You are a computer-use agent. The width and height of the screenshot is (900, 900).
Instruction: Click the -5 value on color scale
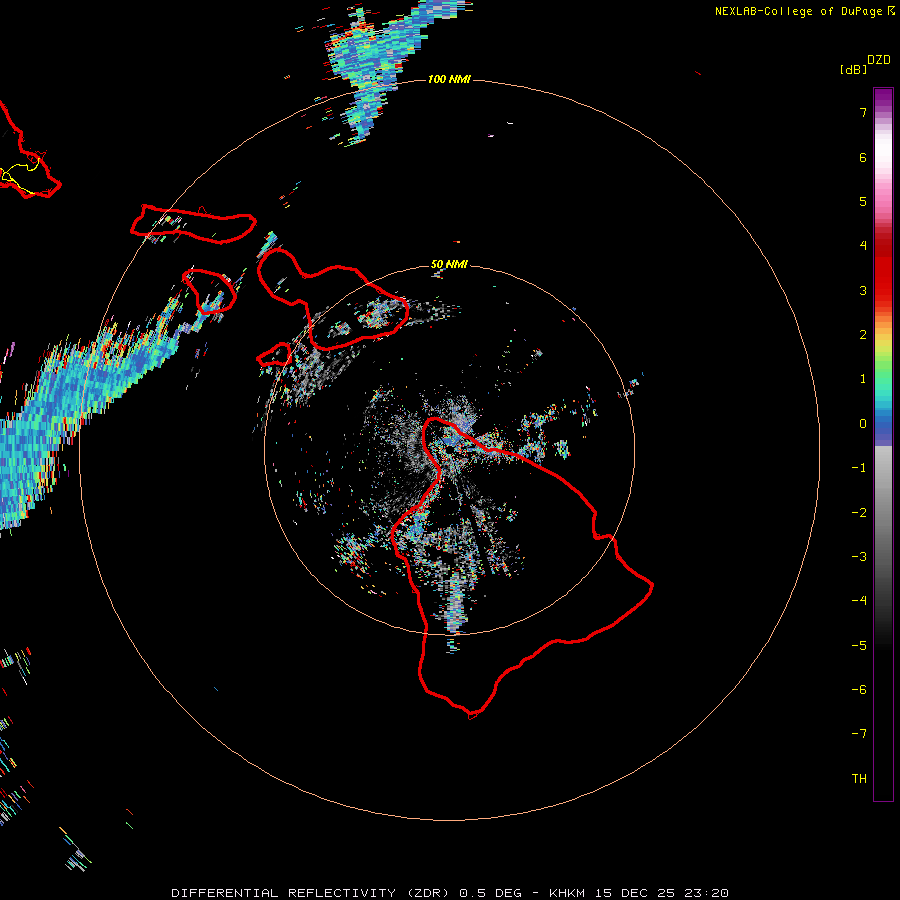coord(859,646)
